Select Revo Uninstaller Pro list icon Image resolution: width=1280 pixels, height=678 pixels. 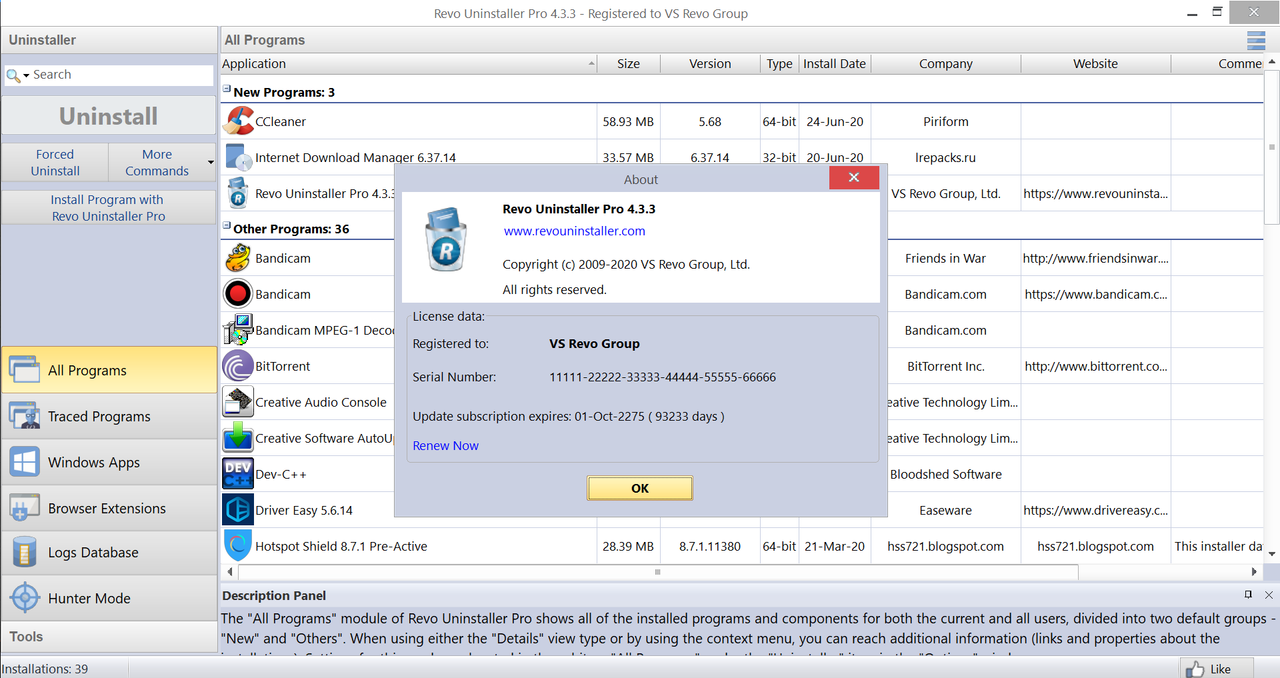238,193
